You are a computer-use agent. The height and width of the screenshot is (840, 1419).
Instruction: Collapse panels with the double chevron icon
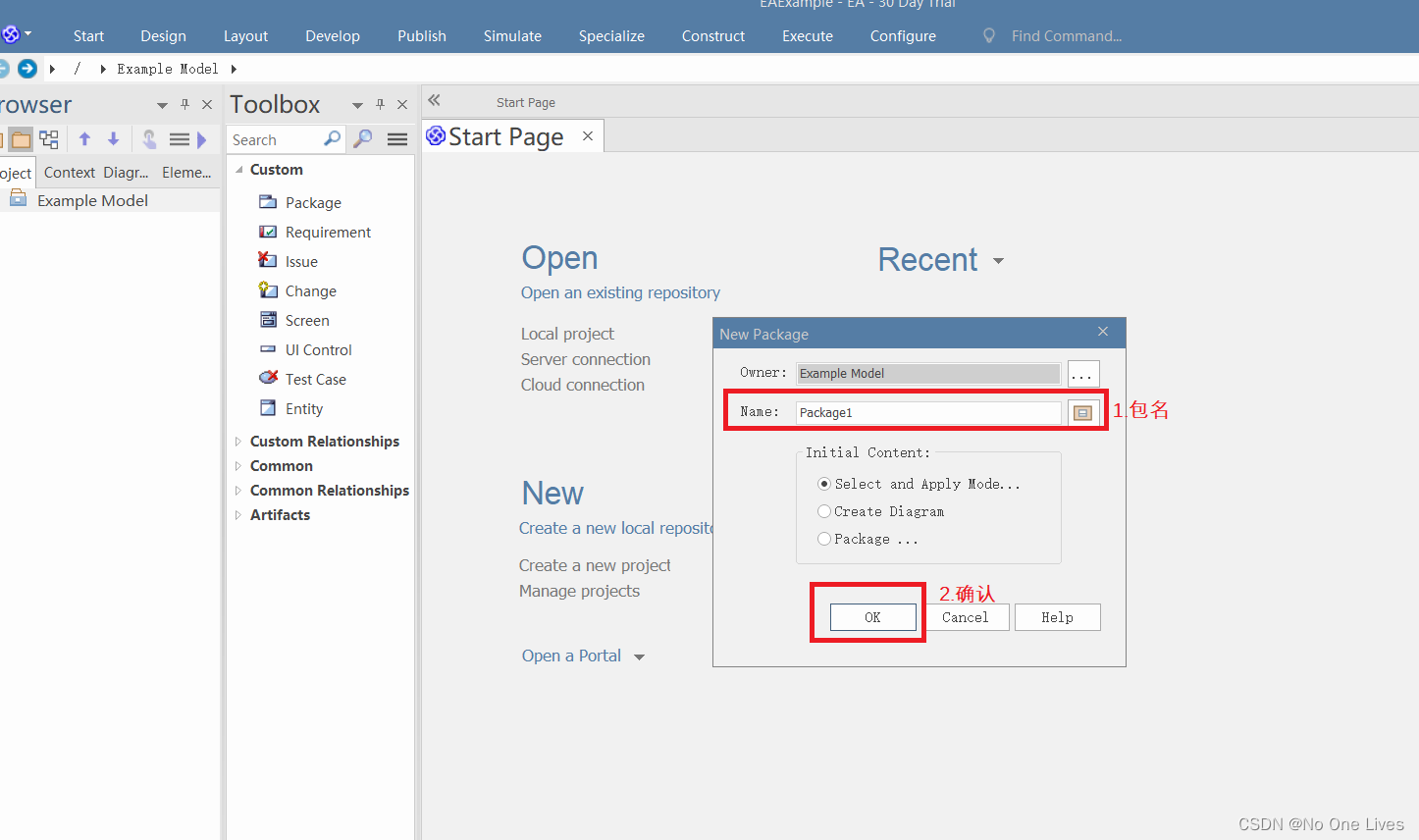coord(435,100)
